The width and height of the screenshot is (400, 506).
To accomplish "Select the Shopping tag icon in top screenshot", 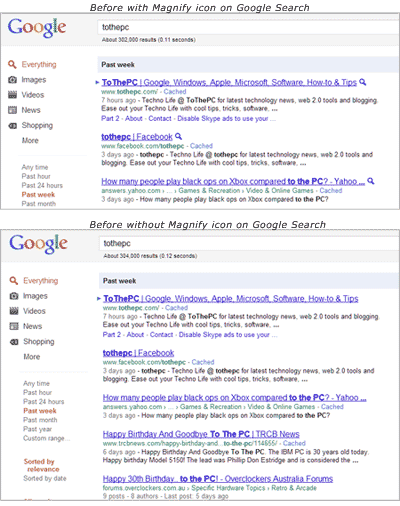I will 12,126.
